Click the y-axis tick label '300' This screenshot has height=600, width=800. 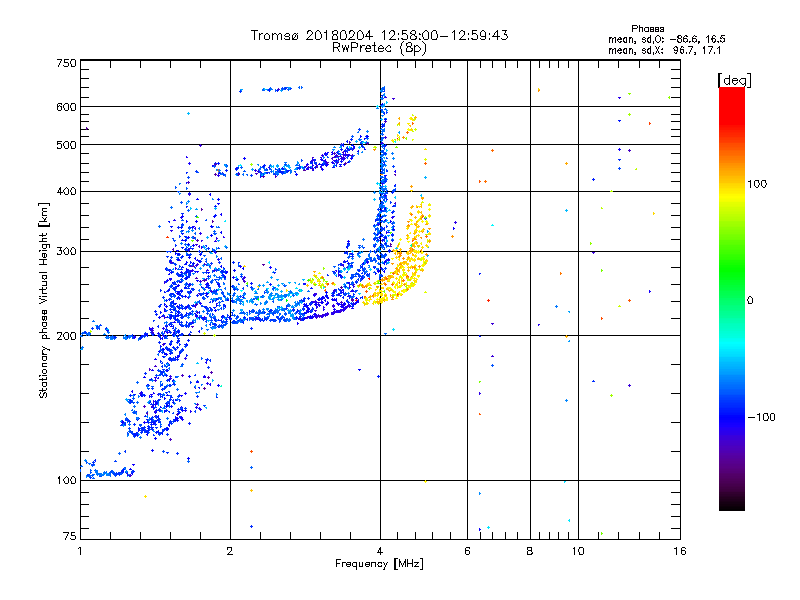coord(66,252)
